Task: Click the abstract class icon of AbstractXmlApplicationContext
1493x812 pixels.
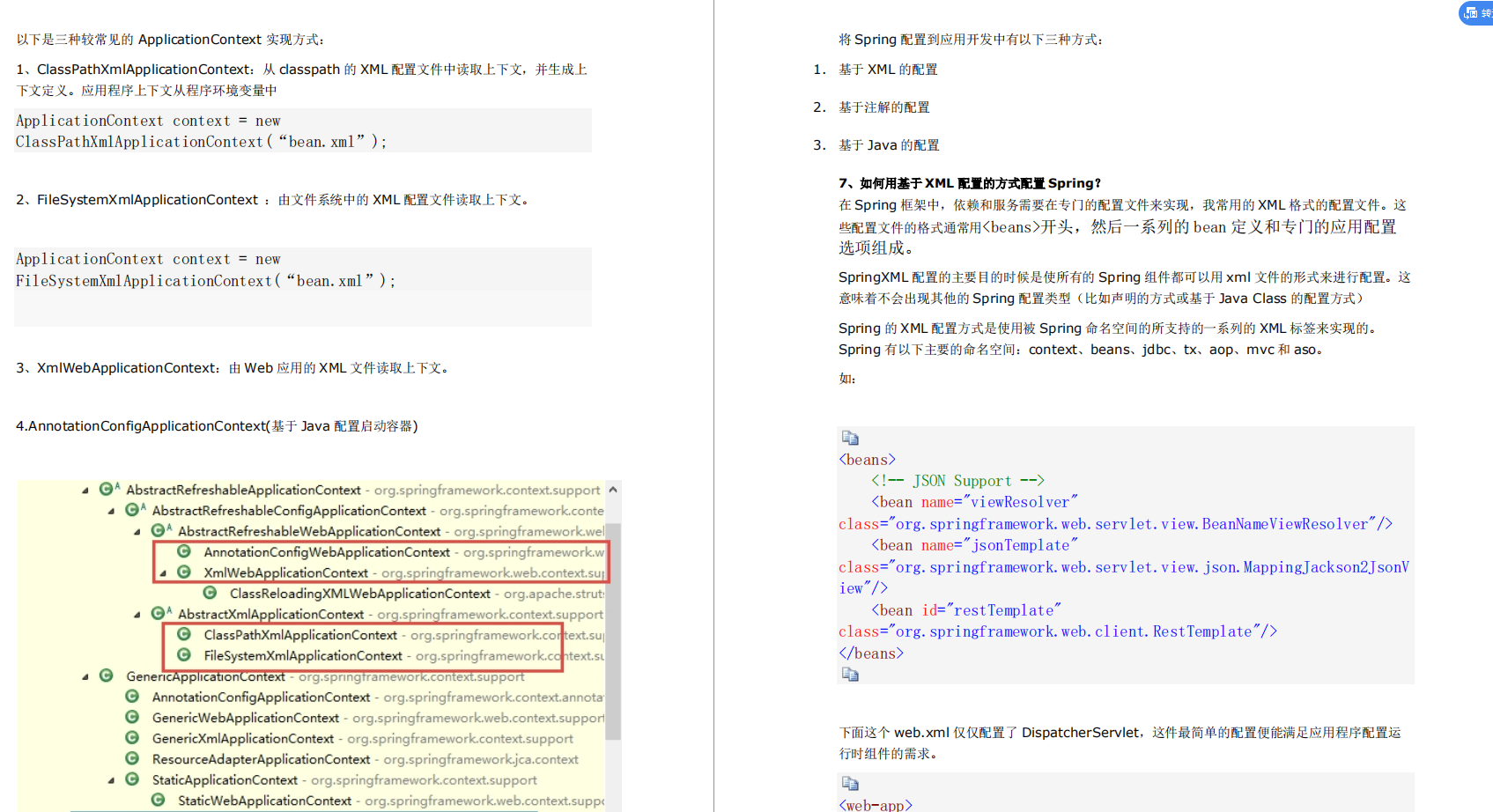Action: click(160, 612)
